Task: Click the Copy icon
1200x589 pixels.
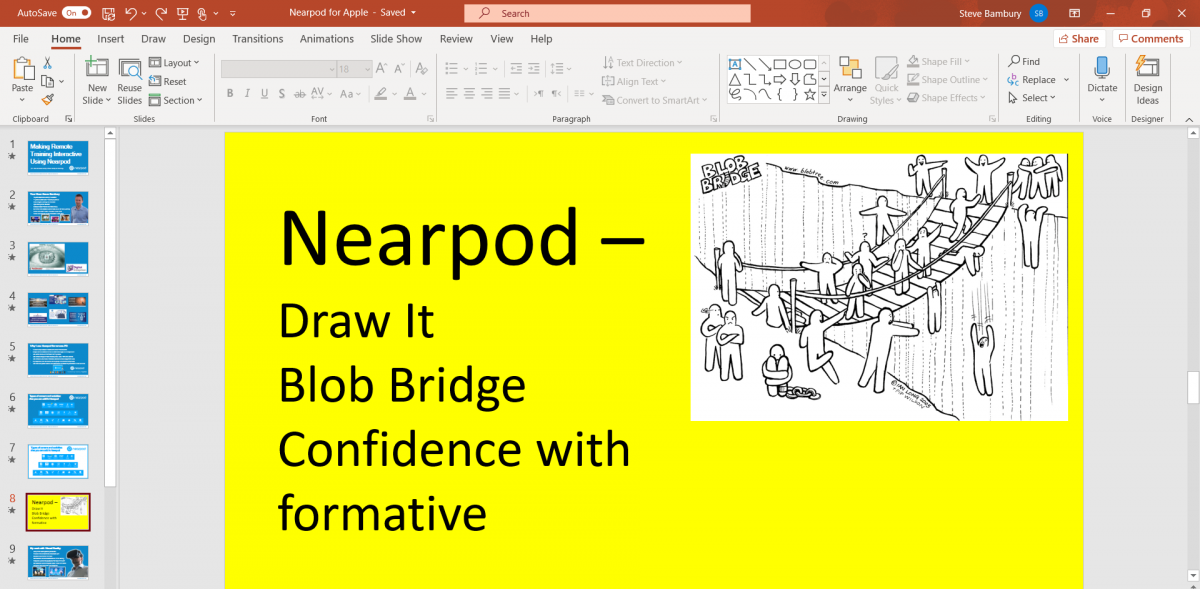Action: [49, 81]
